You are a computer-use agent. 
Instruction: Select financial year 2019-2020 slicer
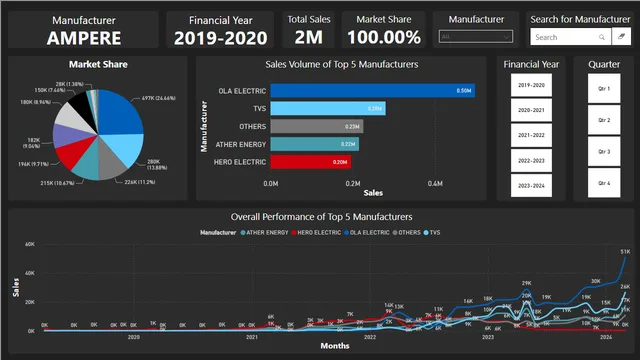tap(531, 85)
